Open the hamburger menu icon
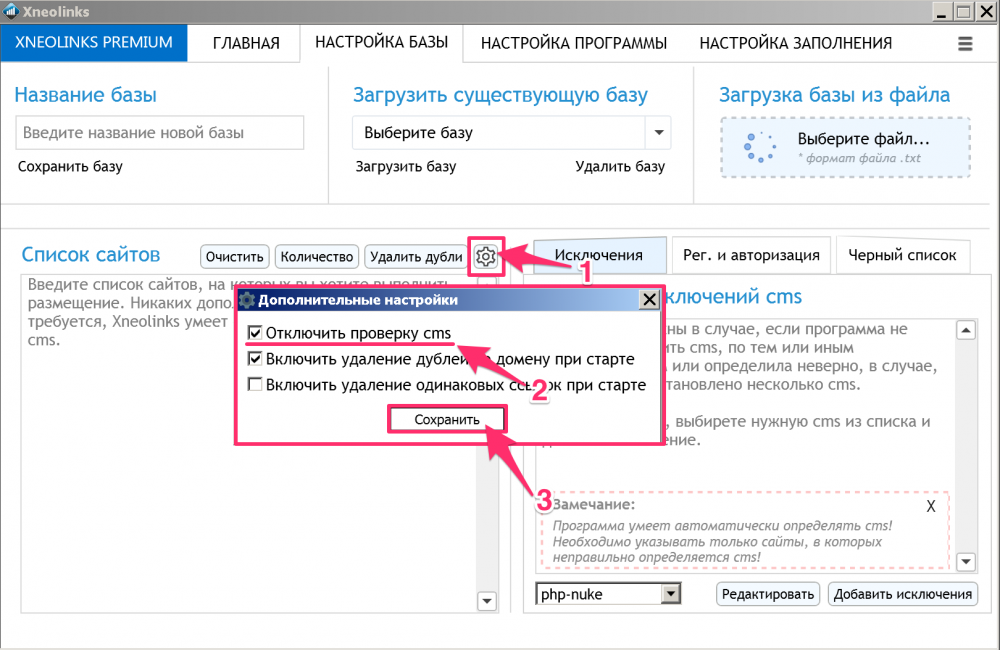Screen dimensions: 1000x650 (x=965, y=43)
